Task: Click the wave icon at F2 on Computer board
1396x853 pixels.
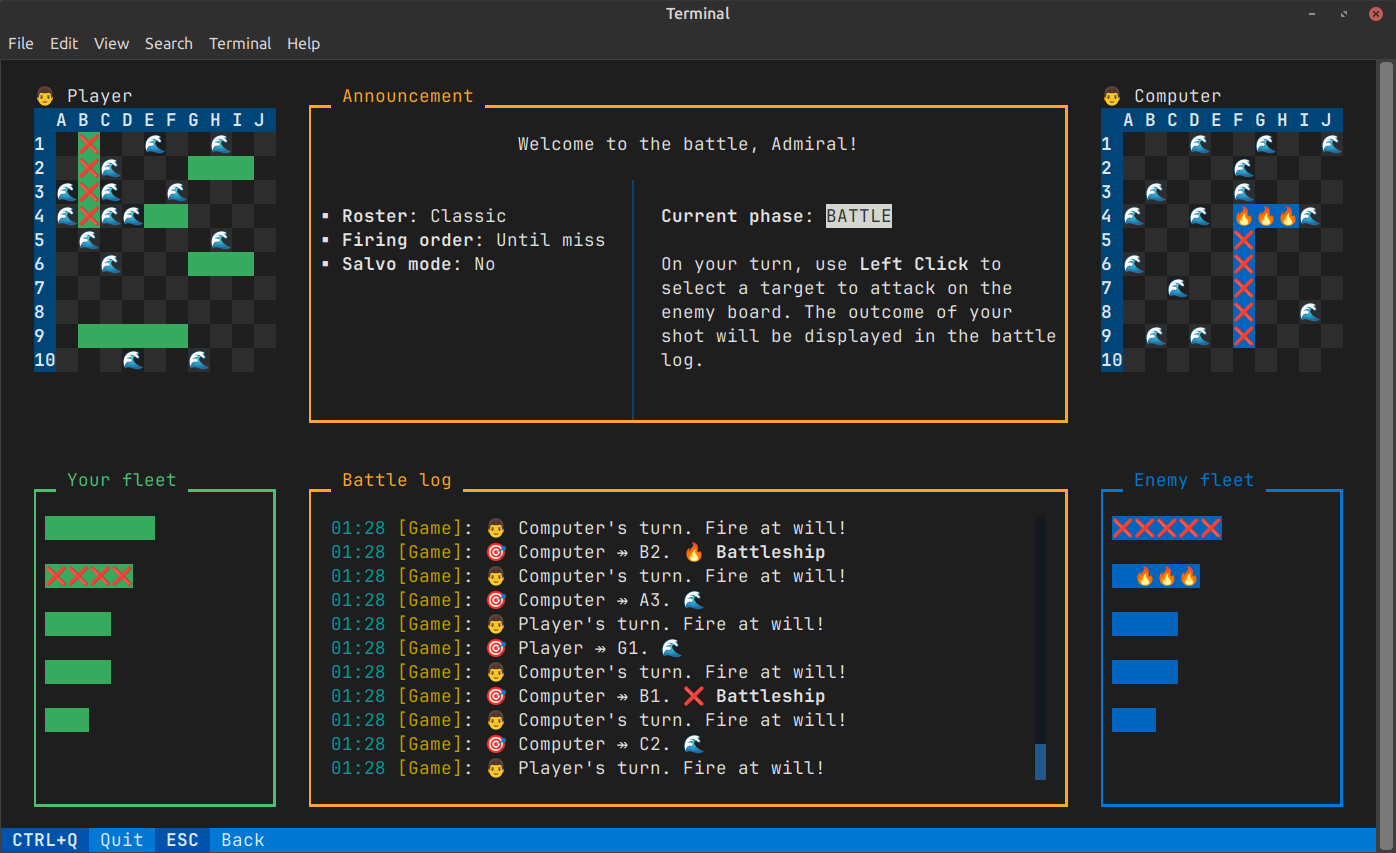Action: (x=1243, y=168)
